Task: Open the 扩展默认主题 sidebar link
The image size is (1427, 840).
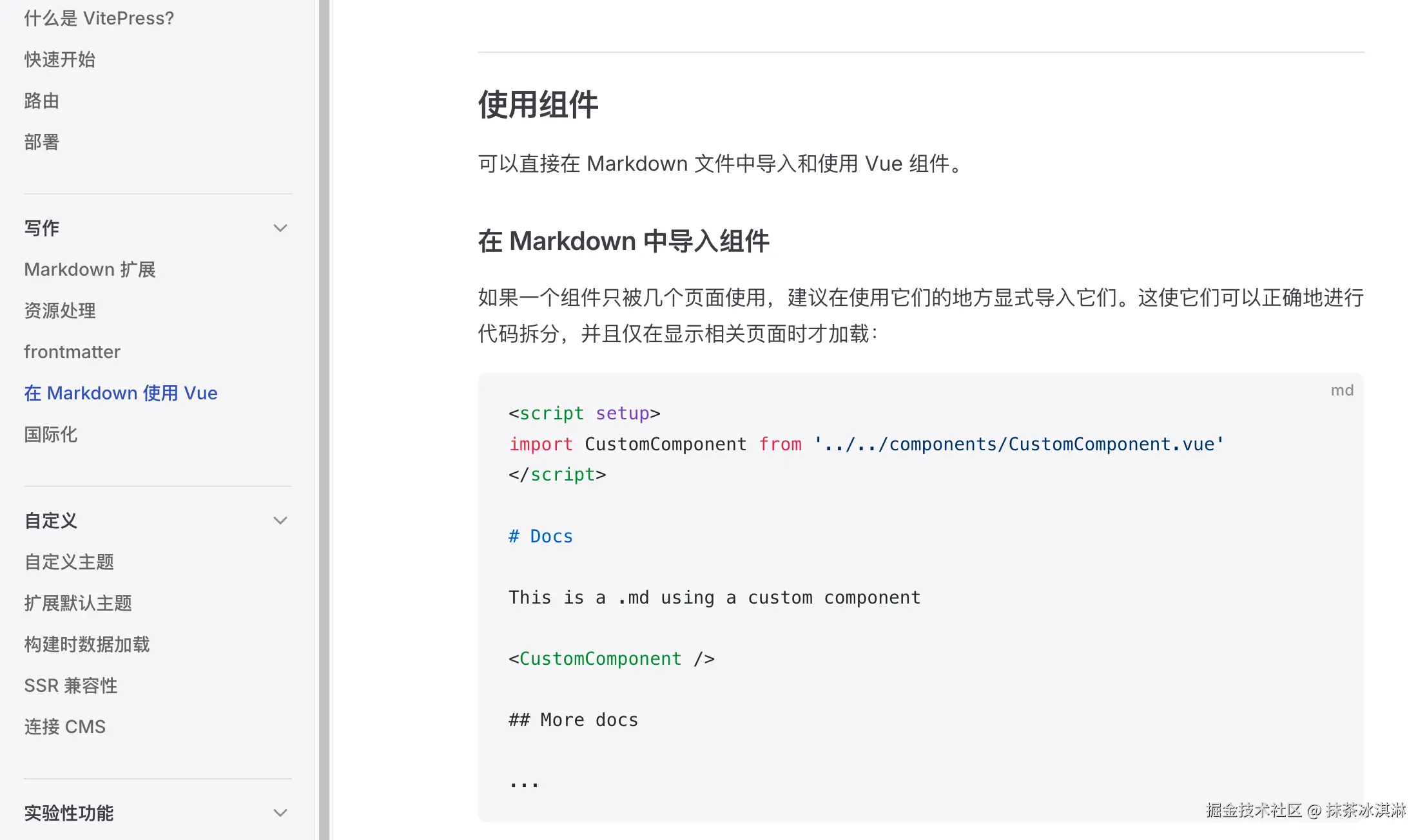Action: (x=77, y=603)
